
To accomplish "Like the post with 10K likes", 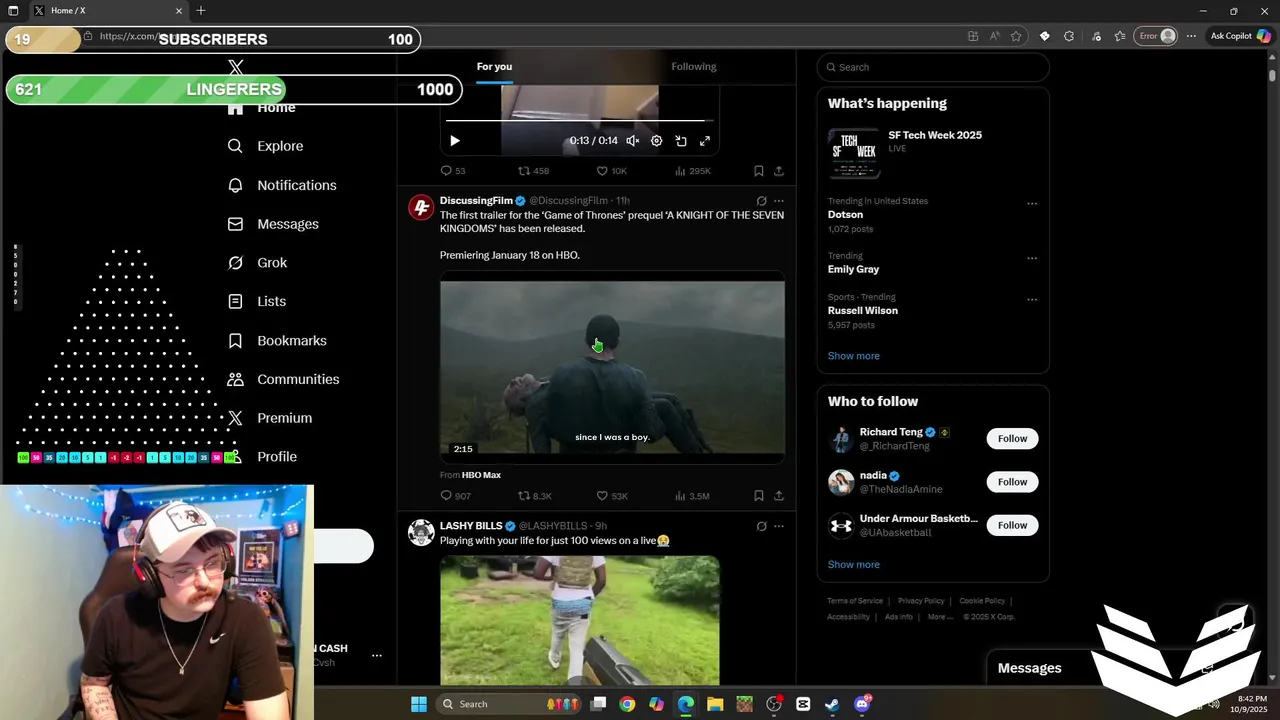I will tap(611, 171).
